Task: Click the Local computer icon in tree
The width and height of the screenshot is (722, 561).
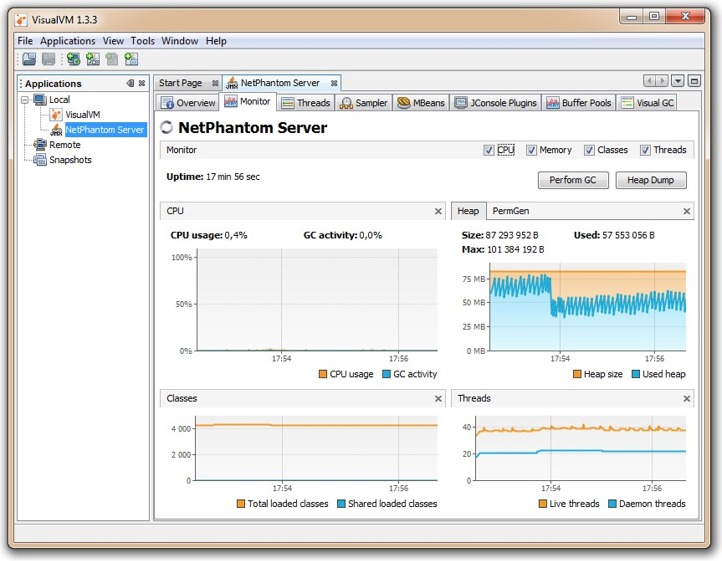Action: pos(40,99)
